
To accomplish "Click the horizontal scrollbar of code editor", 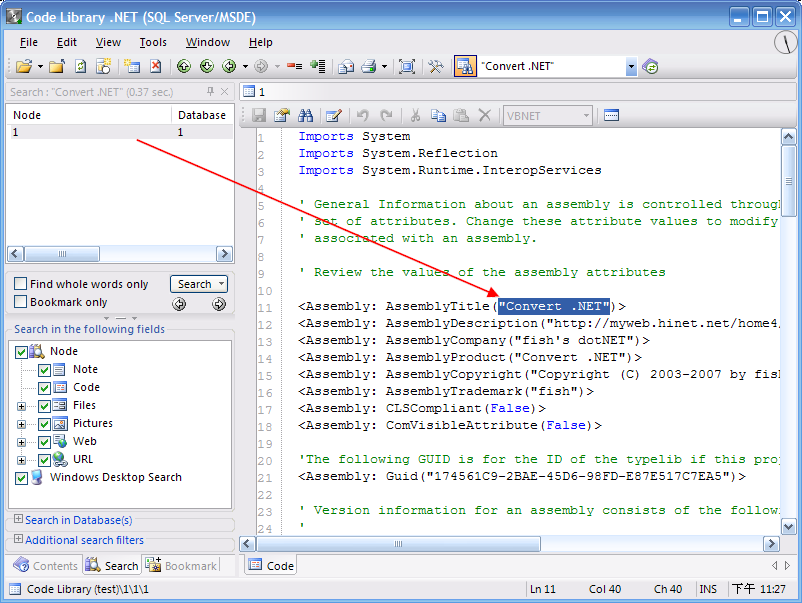I will [x=398, y=544].
